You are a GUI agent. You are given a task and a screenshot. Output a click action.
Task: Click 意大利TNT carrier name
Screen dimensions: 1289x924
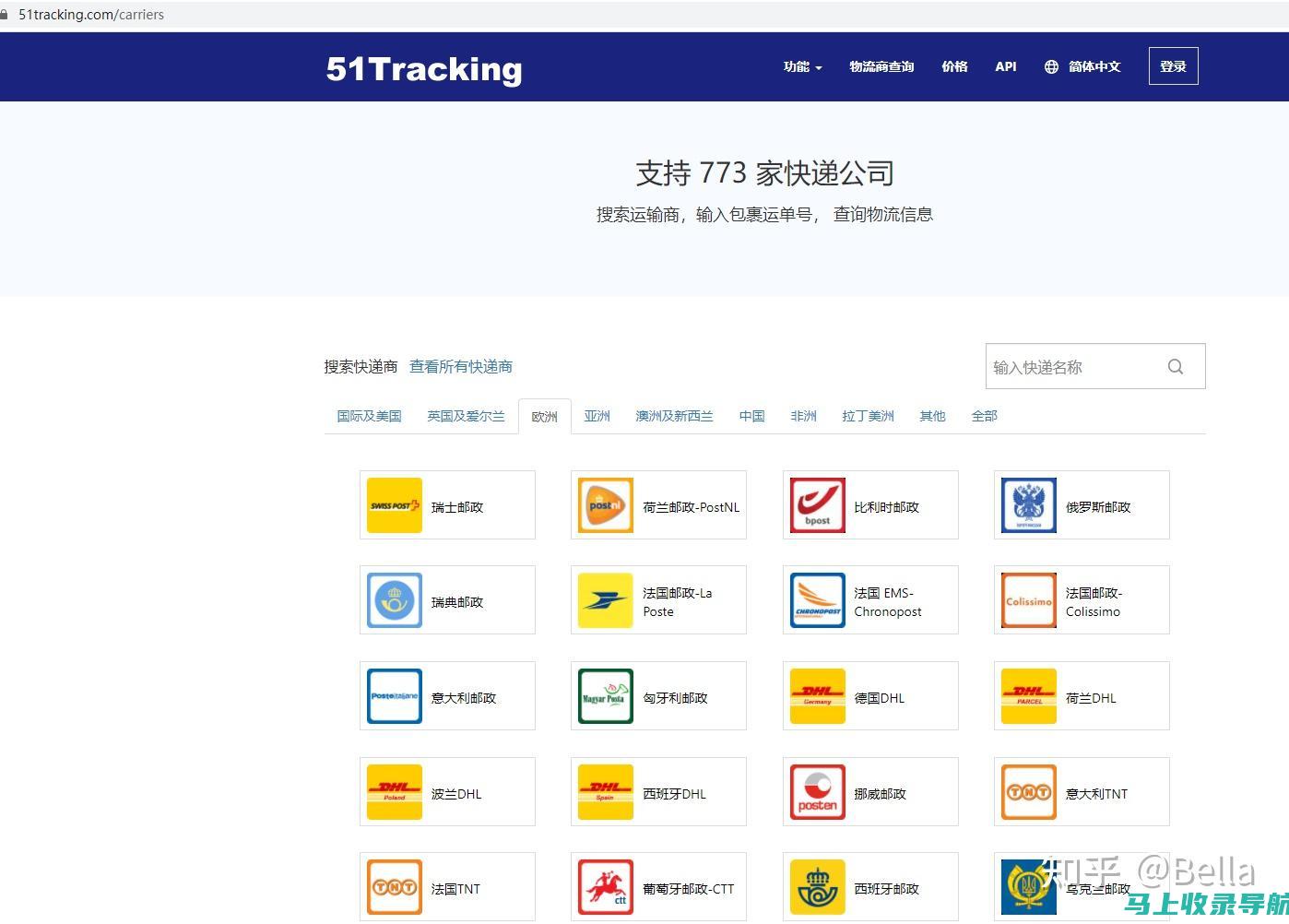1096,794
